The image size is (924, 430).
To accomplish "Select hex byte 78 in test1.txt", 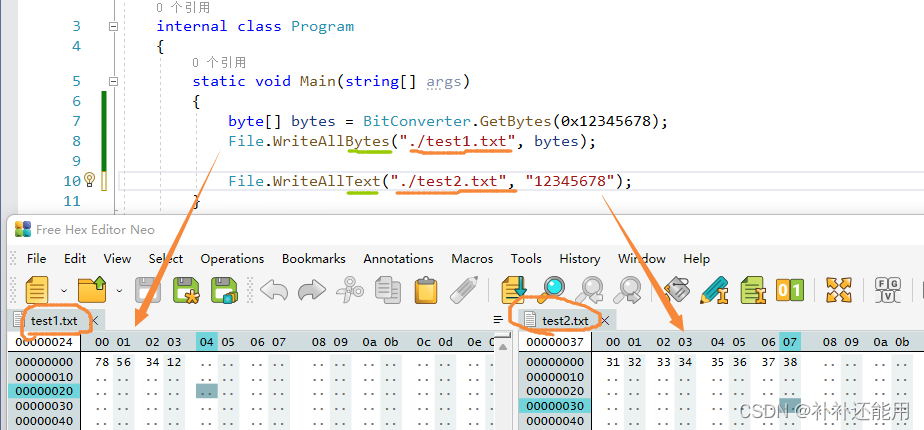I will [102, 362].
